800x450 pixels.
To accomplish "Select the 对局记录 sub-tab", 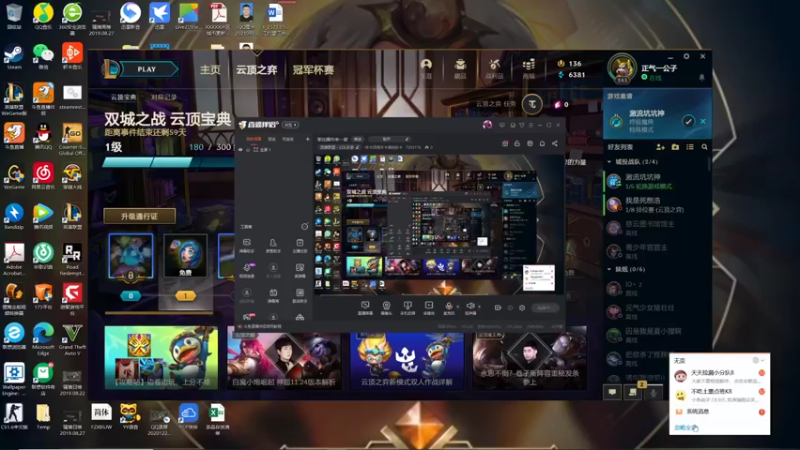I will coord(164,97).
